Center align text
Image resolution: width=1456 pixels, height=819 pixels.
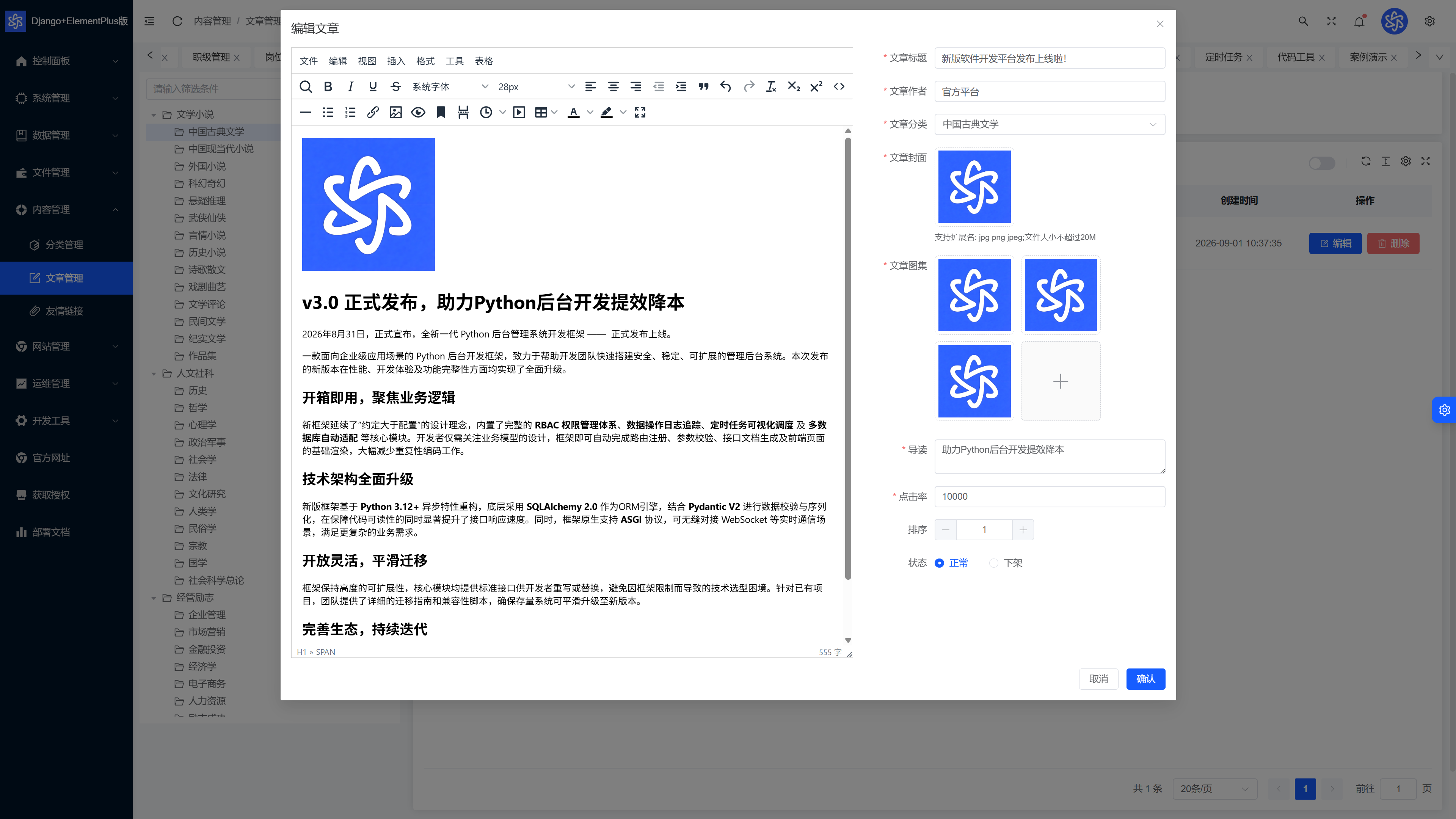tap(613, 86)
